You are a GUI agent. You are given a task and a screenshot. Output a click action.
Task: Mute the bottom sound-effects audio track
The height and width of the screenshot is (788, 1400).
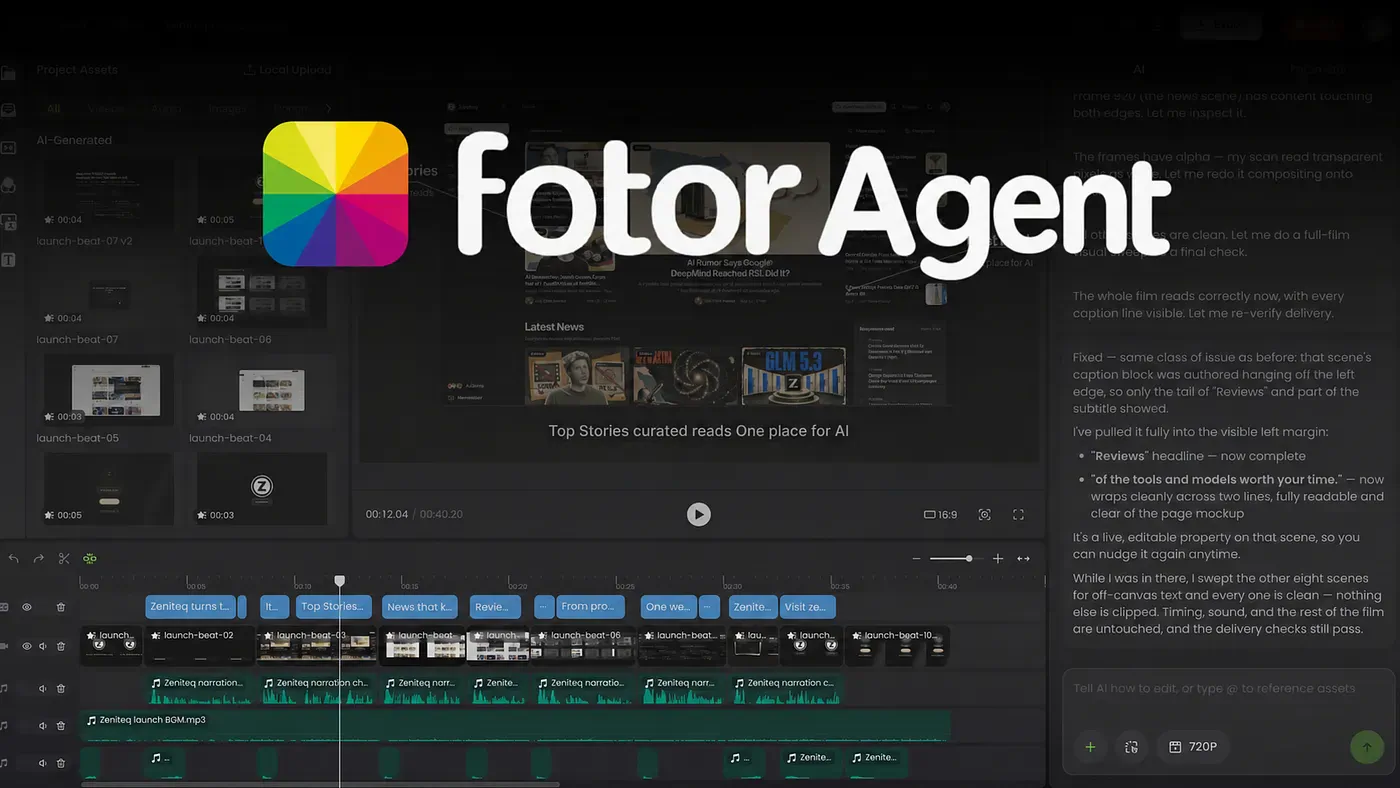click(x=43, y=763)
